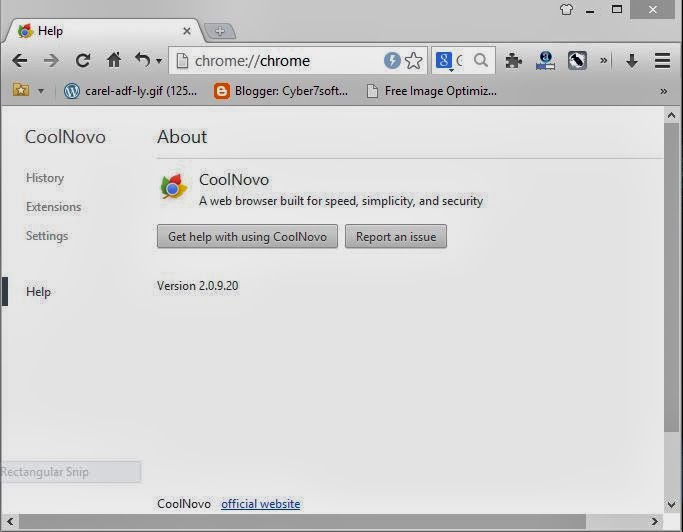Open the downloads arrow icon
Viewport: 683px width, 532px height.
point(632,61)
